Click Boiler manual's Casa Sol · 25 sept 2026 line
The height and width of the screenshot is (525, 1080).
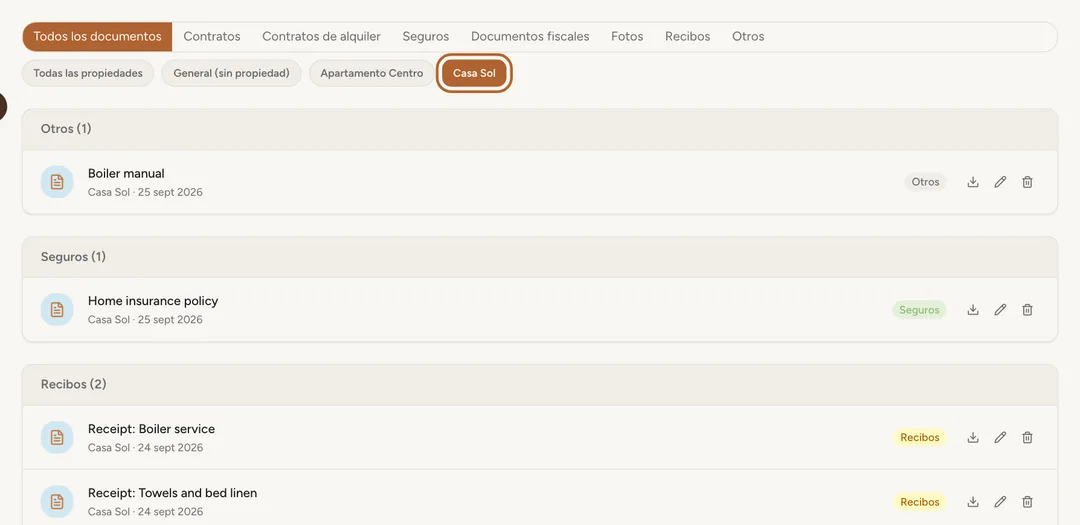[x=145, y=192]
